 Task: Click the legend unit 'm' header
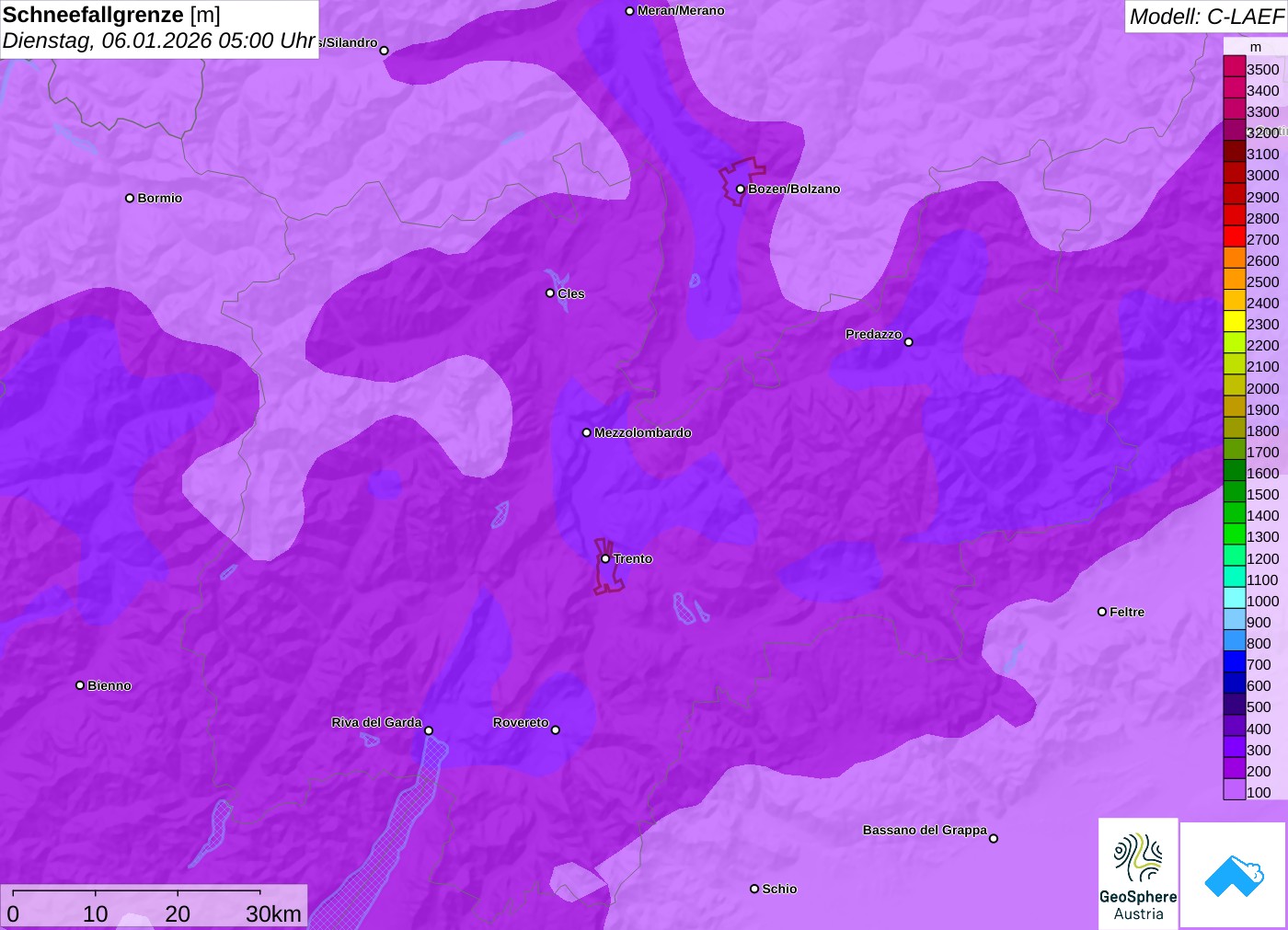(1256, 47)
